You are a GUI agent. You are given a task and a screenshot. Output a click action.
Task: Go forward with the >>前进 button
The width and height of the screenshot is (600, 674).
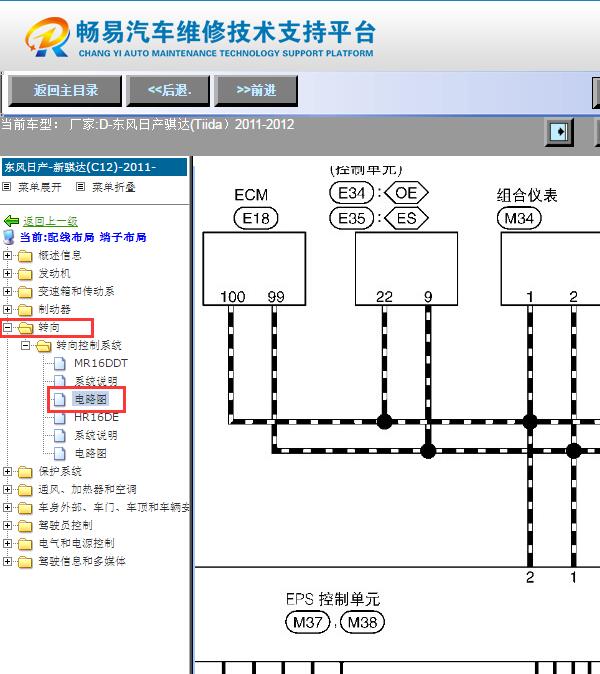click(x=256, y=90)
